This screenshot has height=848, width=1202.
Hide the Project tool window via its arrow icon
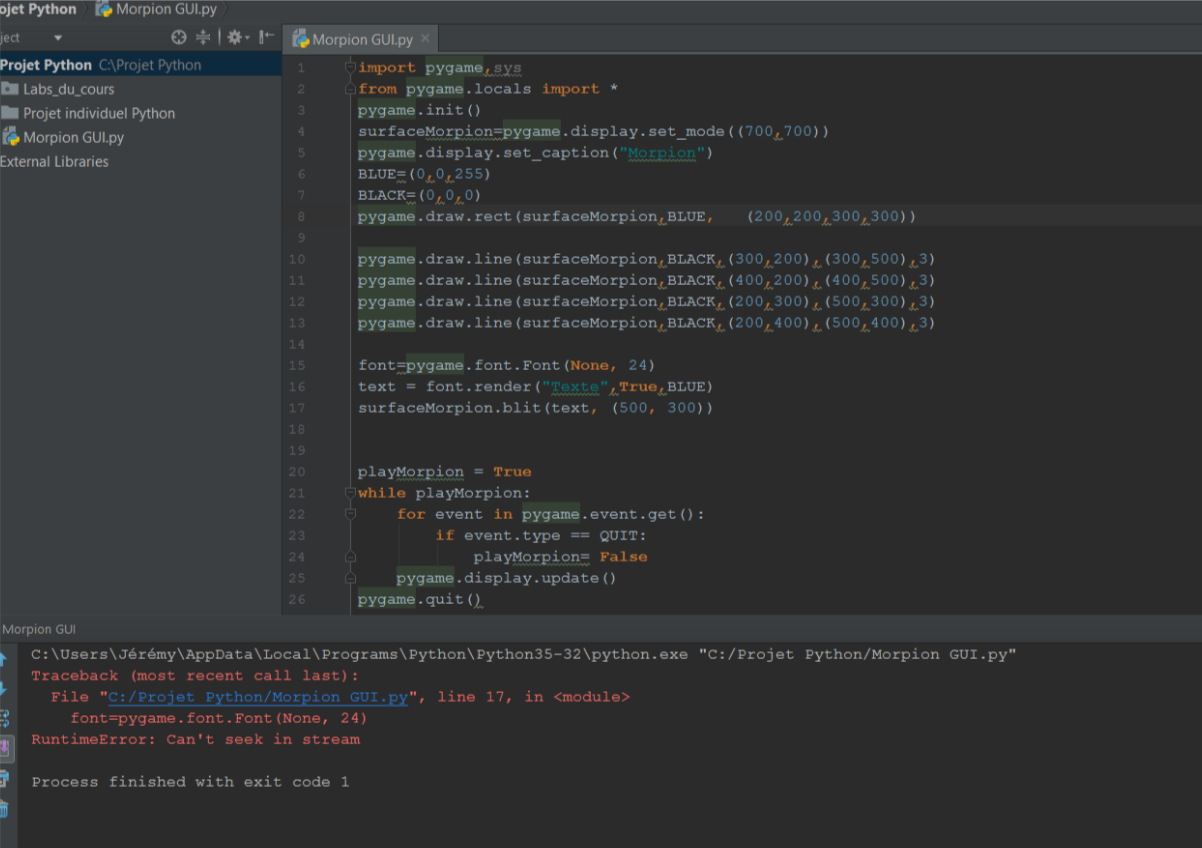click(x=263, y=37)
